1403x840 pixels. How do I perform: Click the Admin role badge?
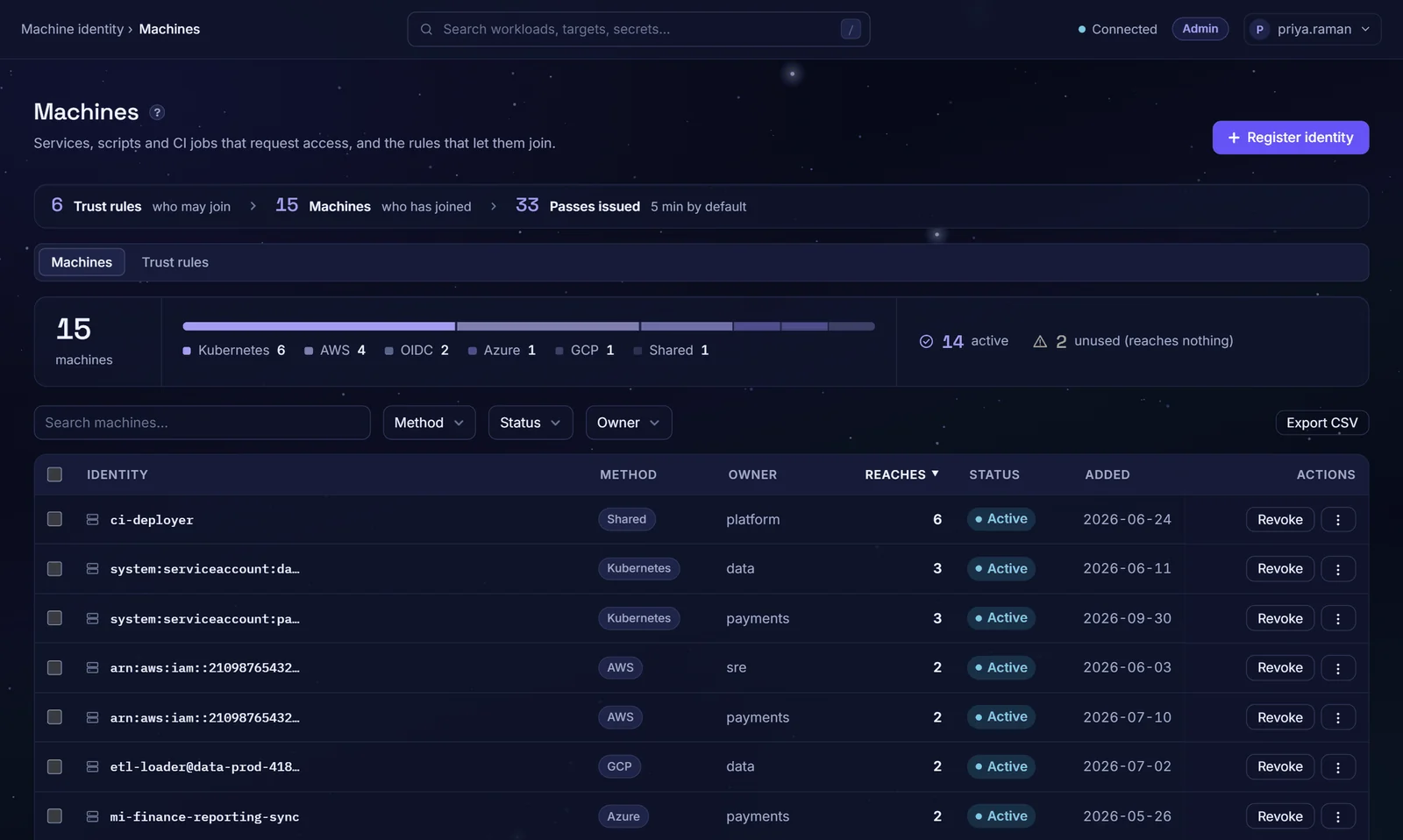1200,29
